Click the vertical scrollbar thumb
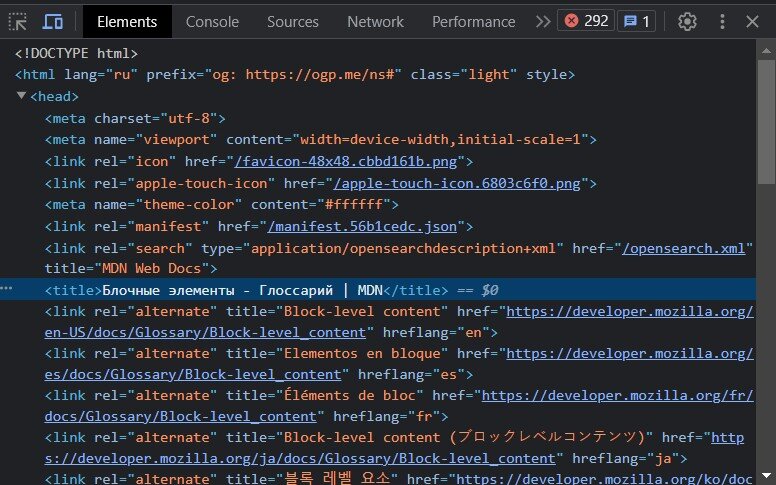Viewport: 776px width, 485px height. (766, 122)
